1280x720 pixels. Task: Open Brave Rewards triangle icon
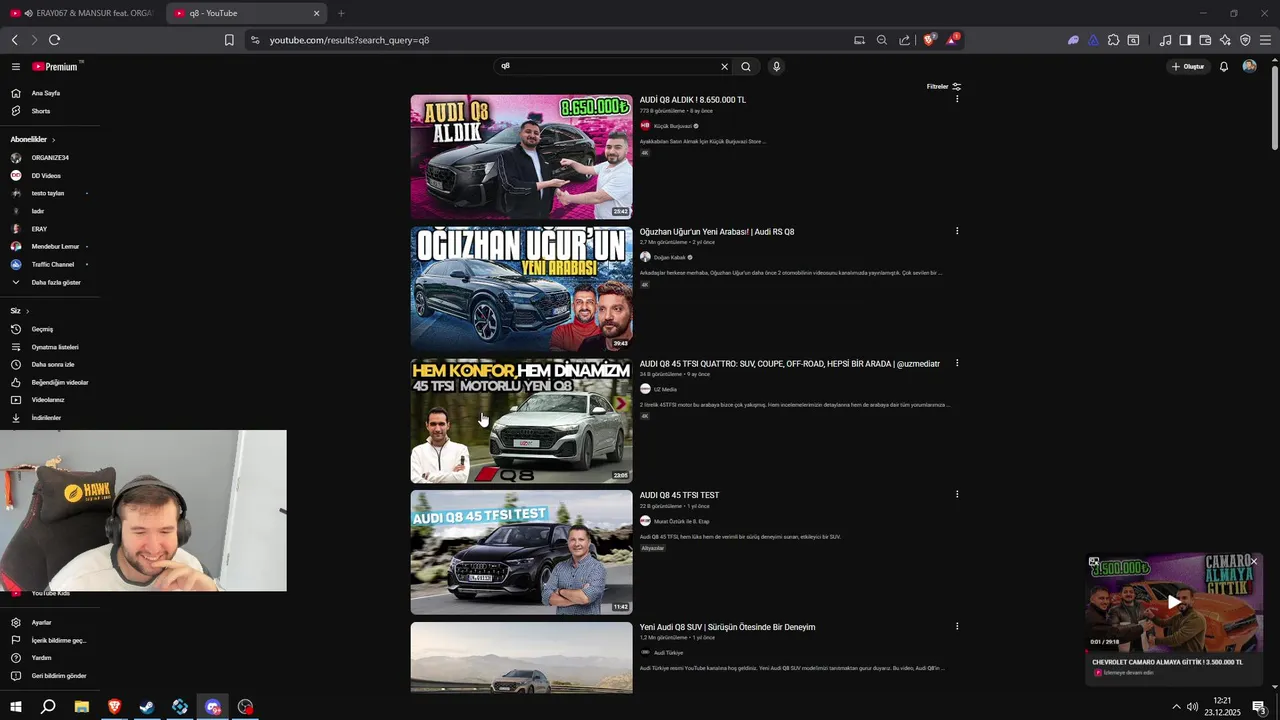(x=952, y=40)
